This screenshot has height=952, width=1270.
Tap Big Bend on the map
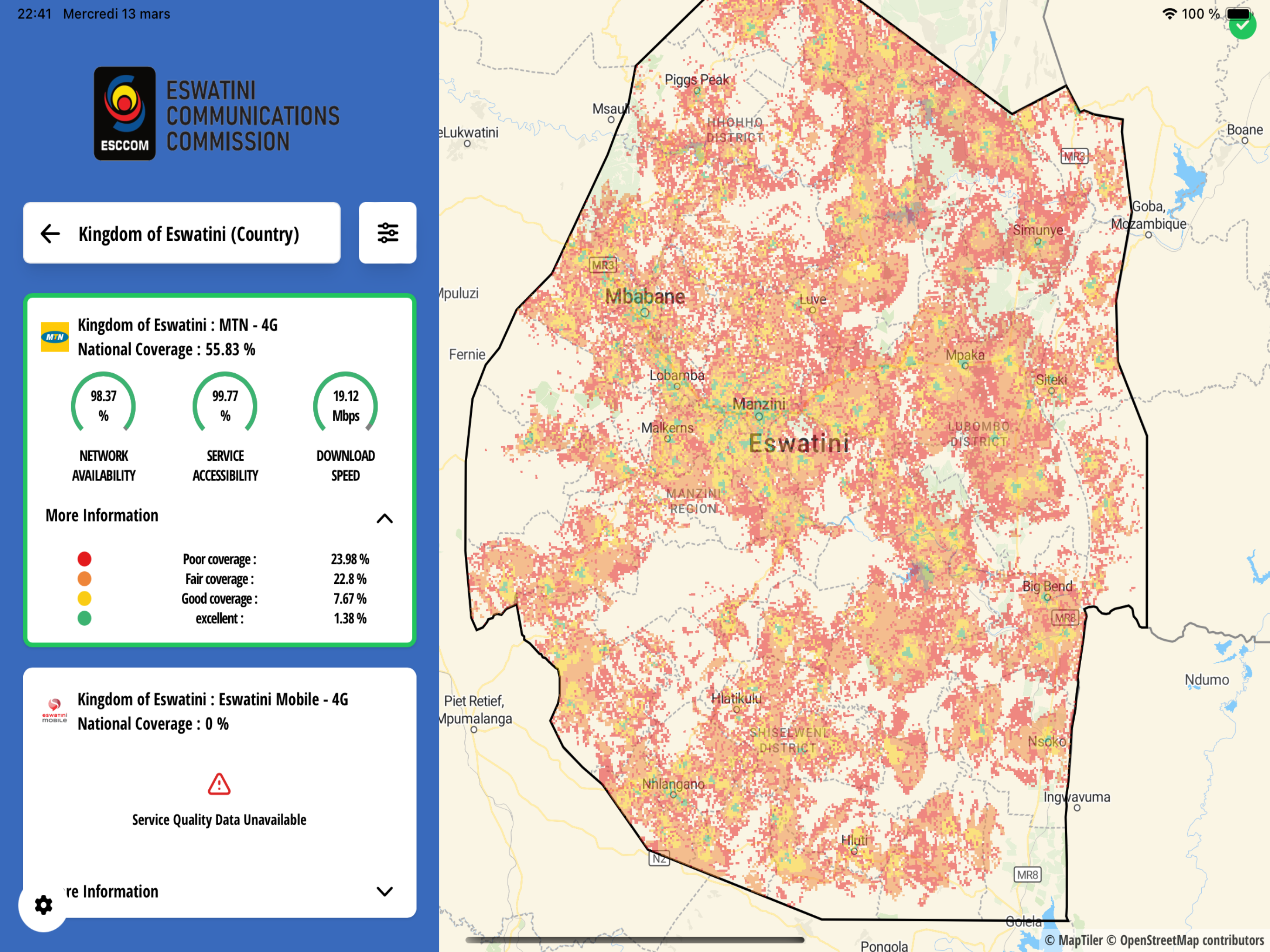pyautogui.click(x=1047, y=586)
